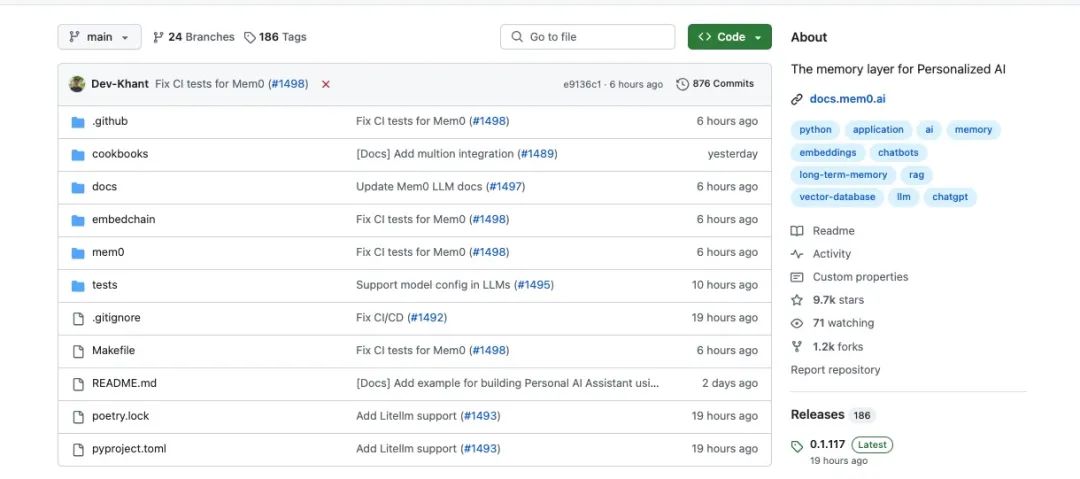The height and width of the screenshot is (479, 1080).
Task: Check the failed CI status red X
Action: click(326, 84)
